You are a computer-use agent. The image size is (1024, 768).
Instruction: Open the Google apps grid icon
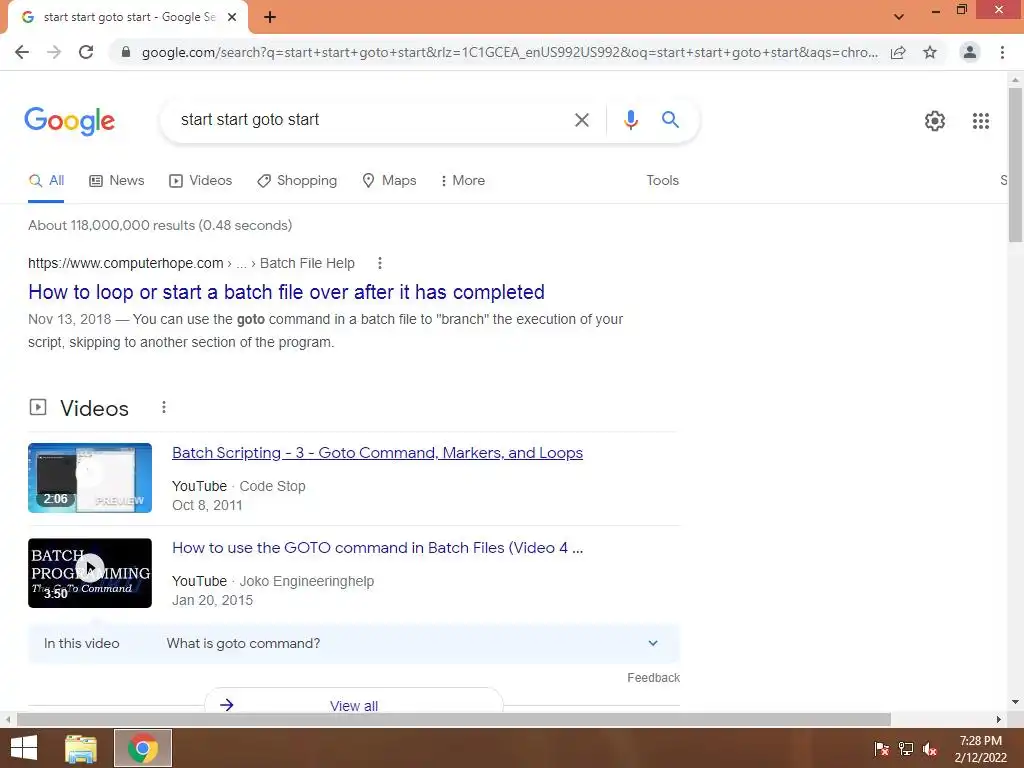click(x=980, y=121)
